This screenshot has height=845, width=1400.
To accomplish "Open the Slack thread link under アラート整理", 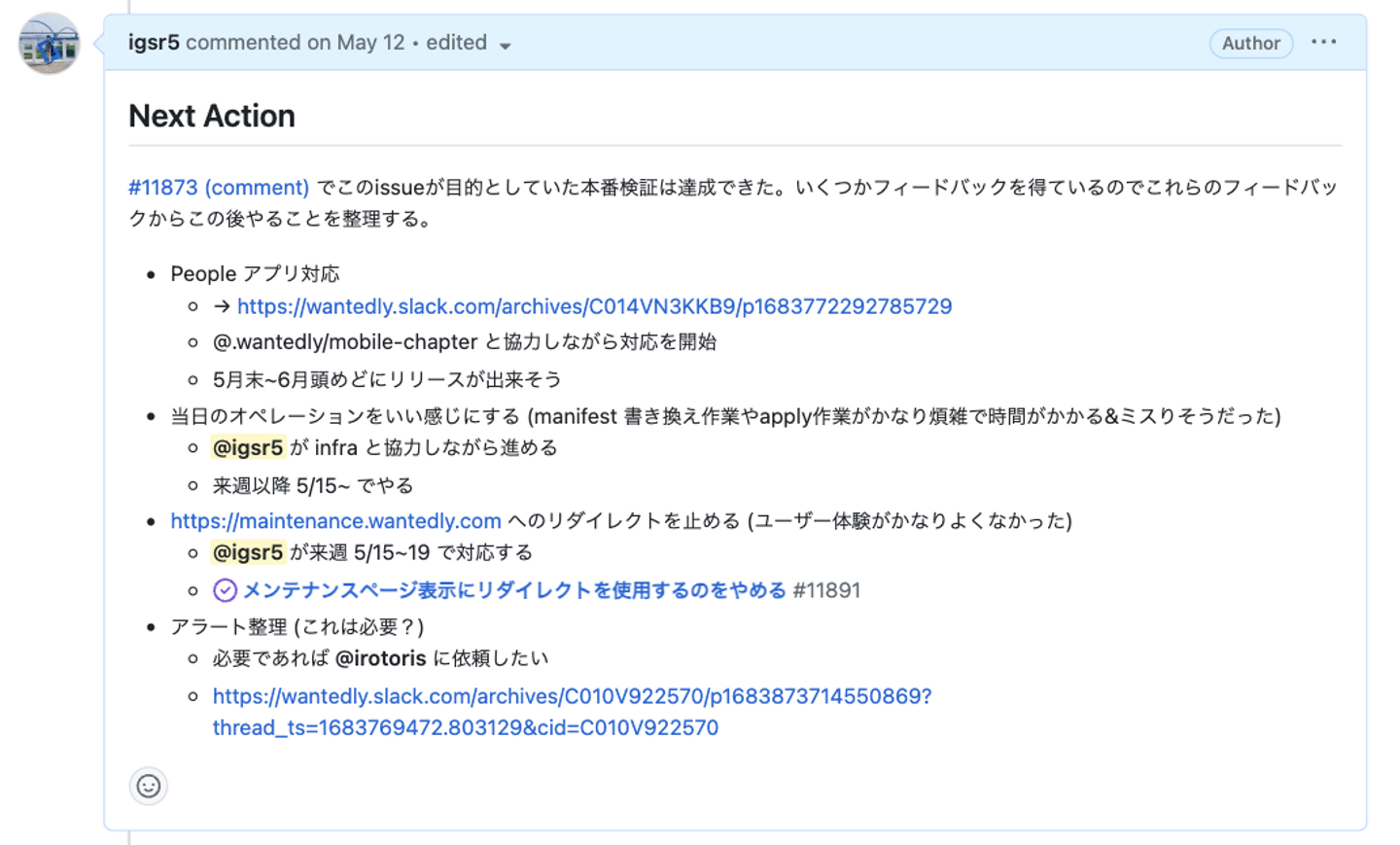I will tap(572, 696).
